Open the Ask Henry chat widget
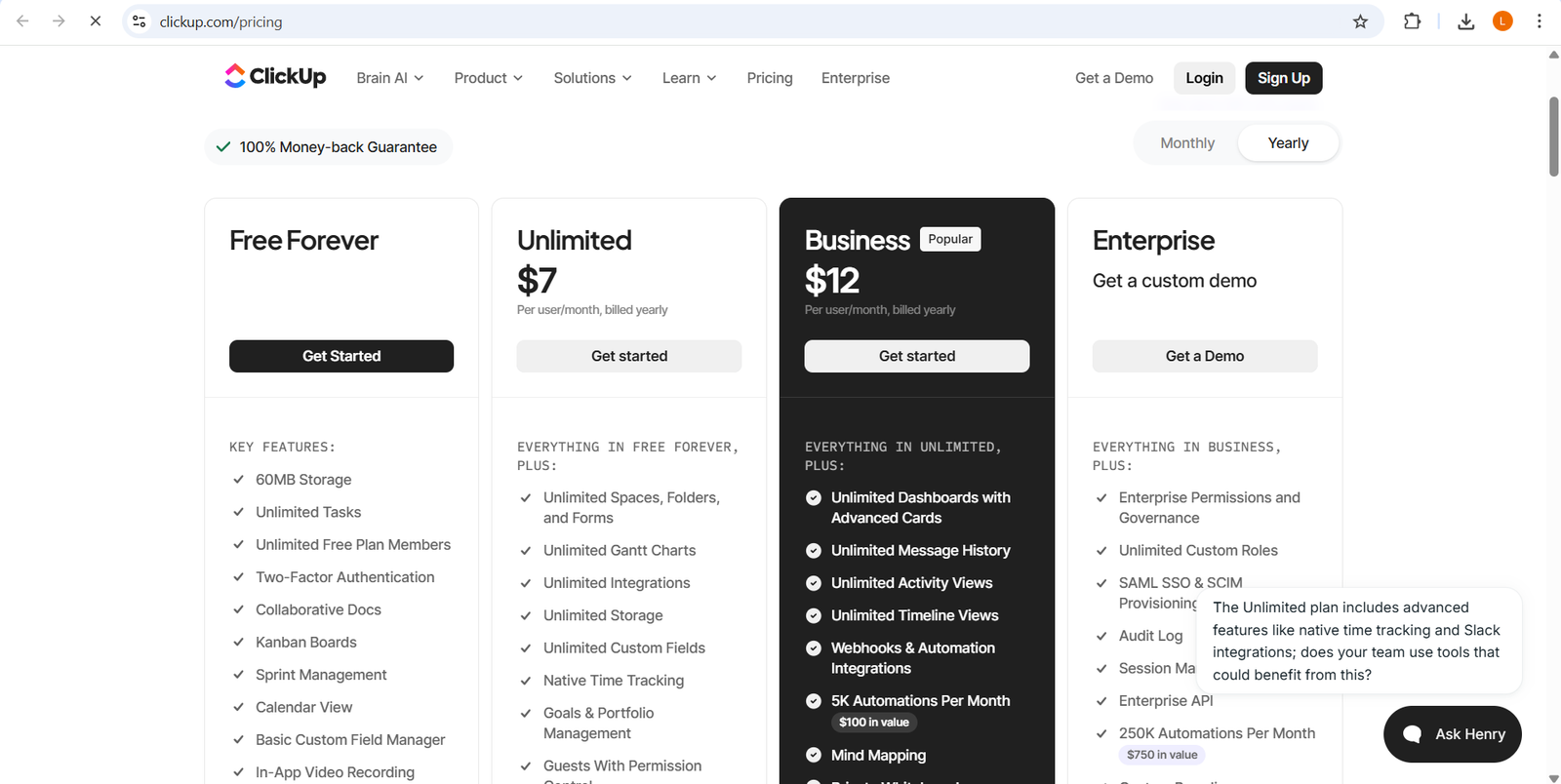Image resolution: width=1561 pixels, height=784 pixels. 1452,734
